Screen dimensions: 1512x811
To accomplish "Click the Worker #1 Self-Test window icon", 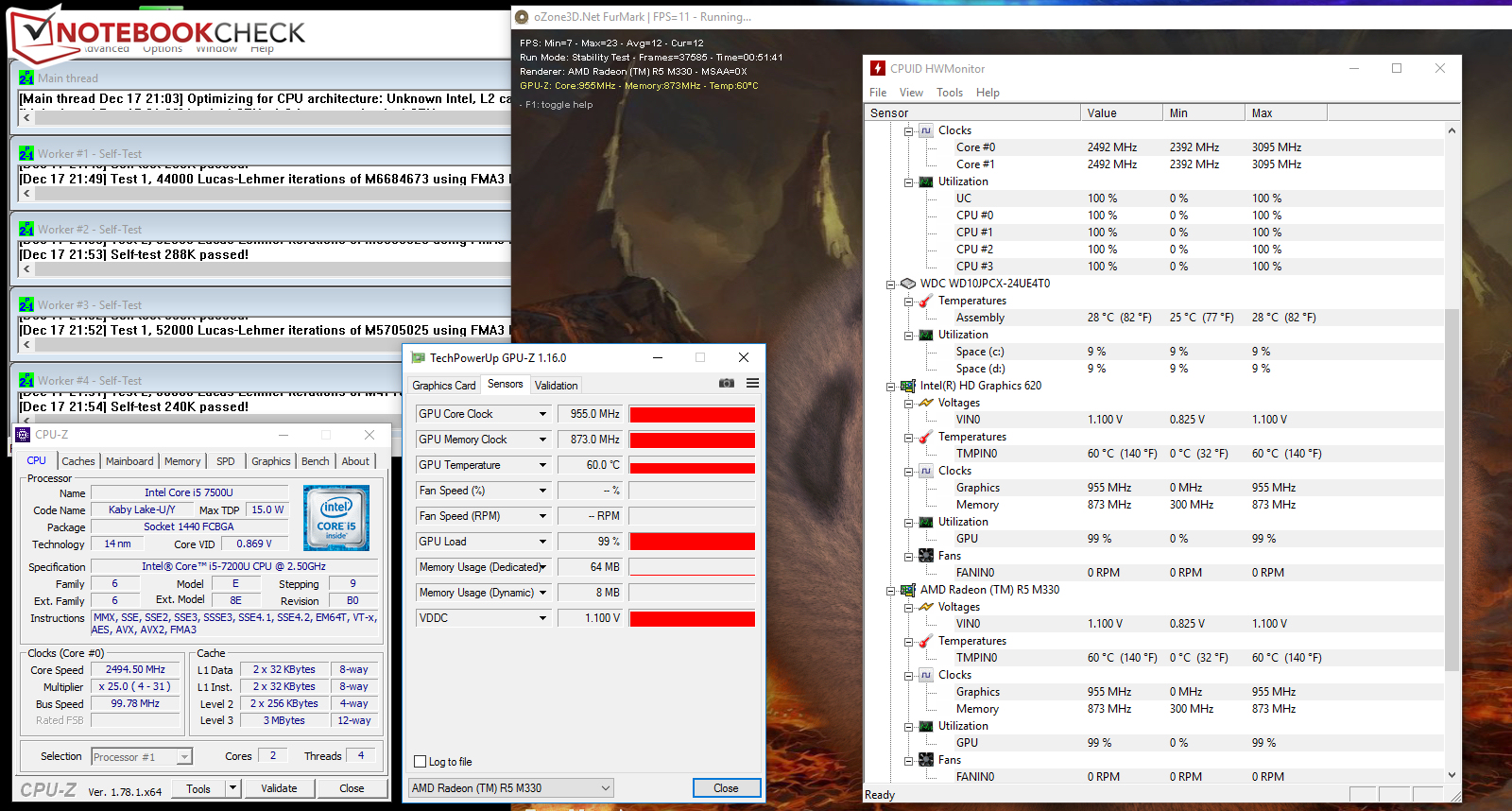I will [26, 154].
